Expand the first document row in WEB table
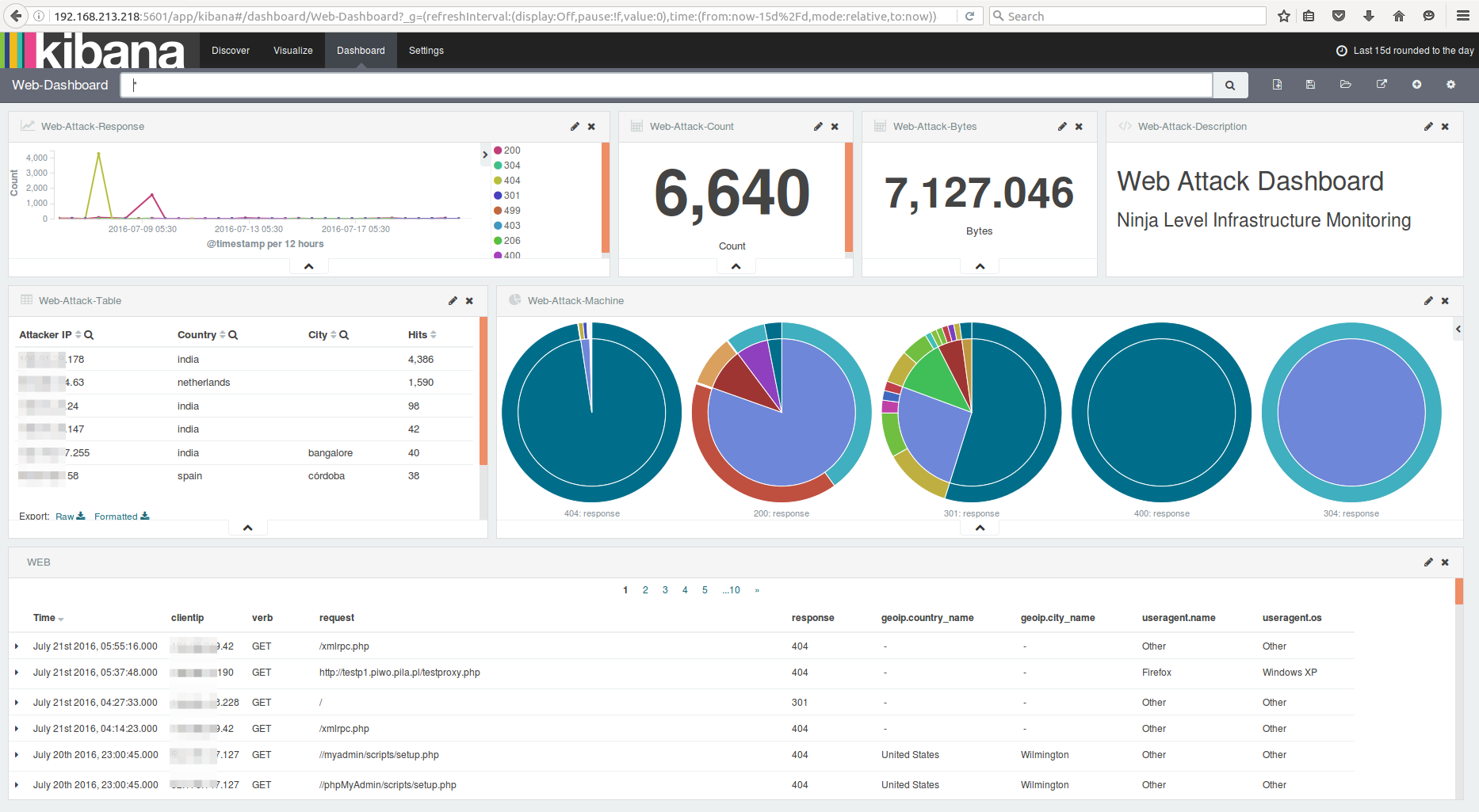Image resolution: width=1479 pixels, height=812 pixels. coord(17,646)
